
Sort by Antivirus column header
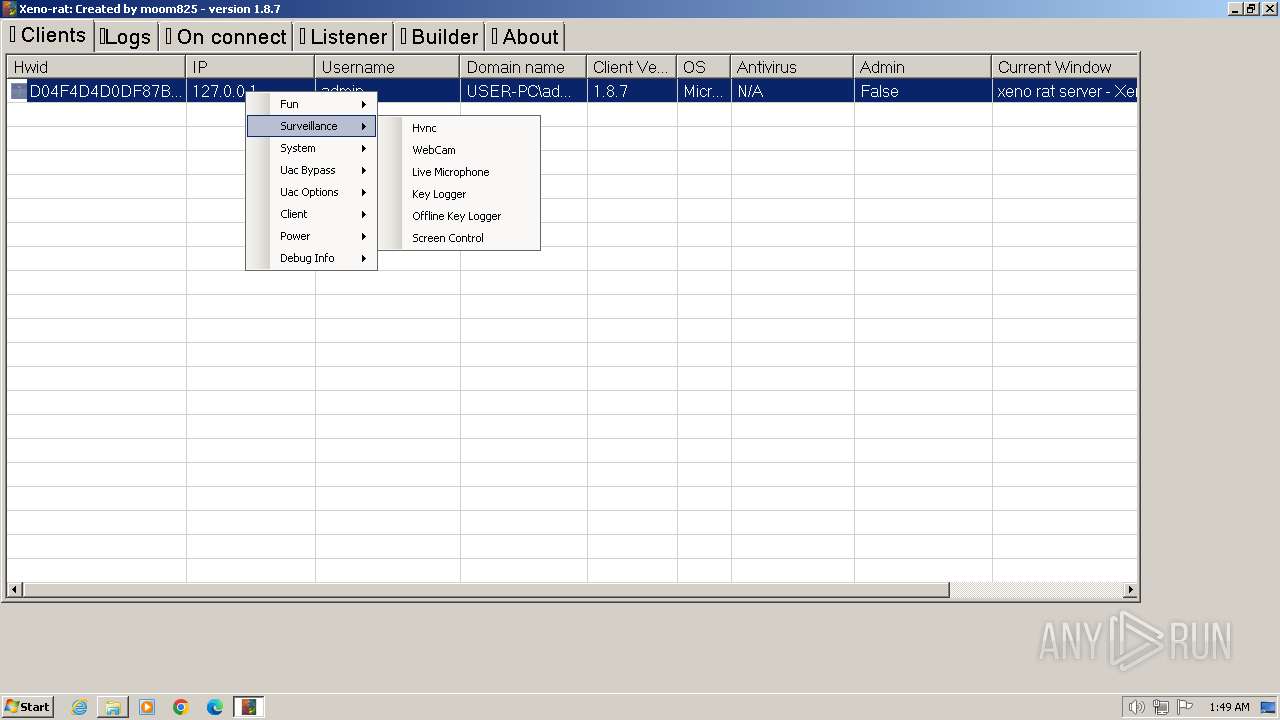click(x=792, y=67)
